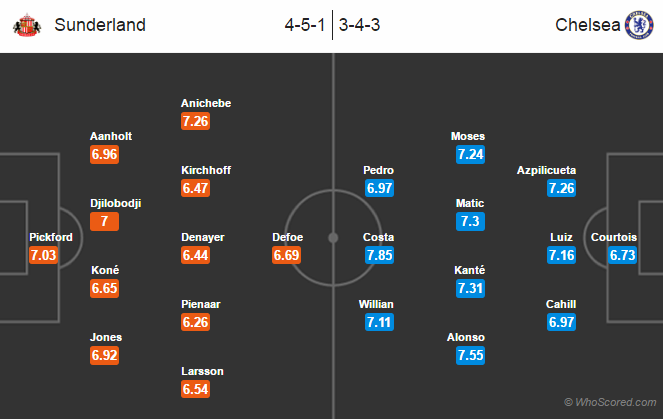Click the WhoScored.com watermark
The image size is (663, 419).
pos(610,402)
